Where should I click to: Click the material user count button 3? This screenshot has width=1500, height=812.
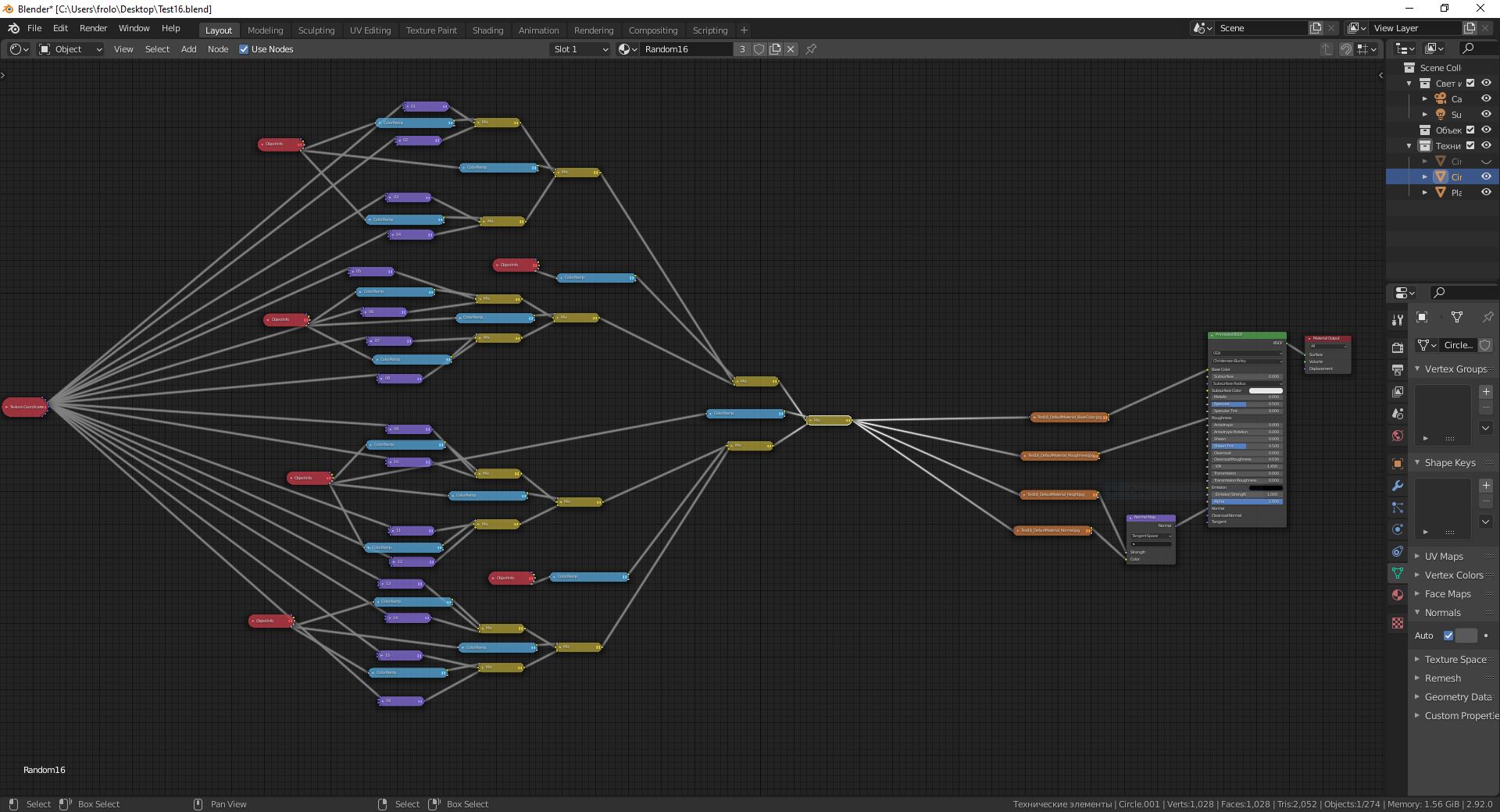pos(741,49)
